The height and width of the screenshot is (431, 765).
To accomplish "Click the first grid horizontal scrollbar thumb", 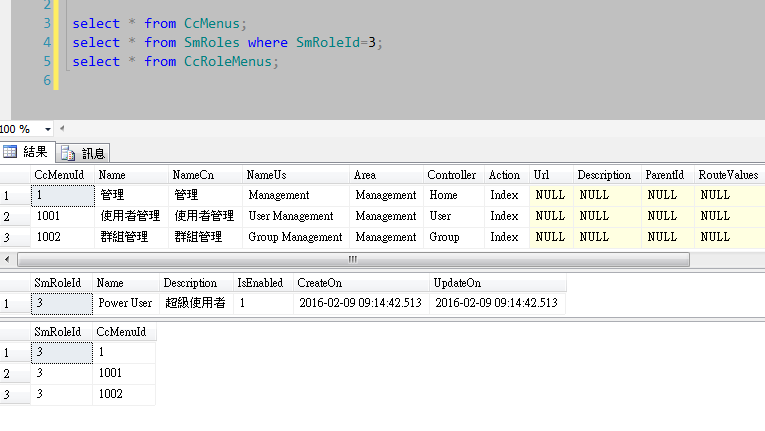I will point(353,259).
